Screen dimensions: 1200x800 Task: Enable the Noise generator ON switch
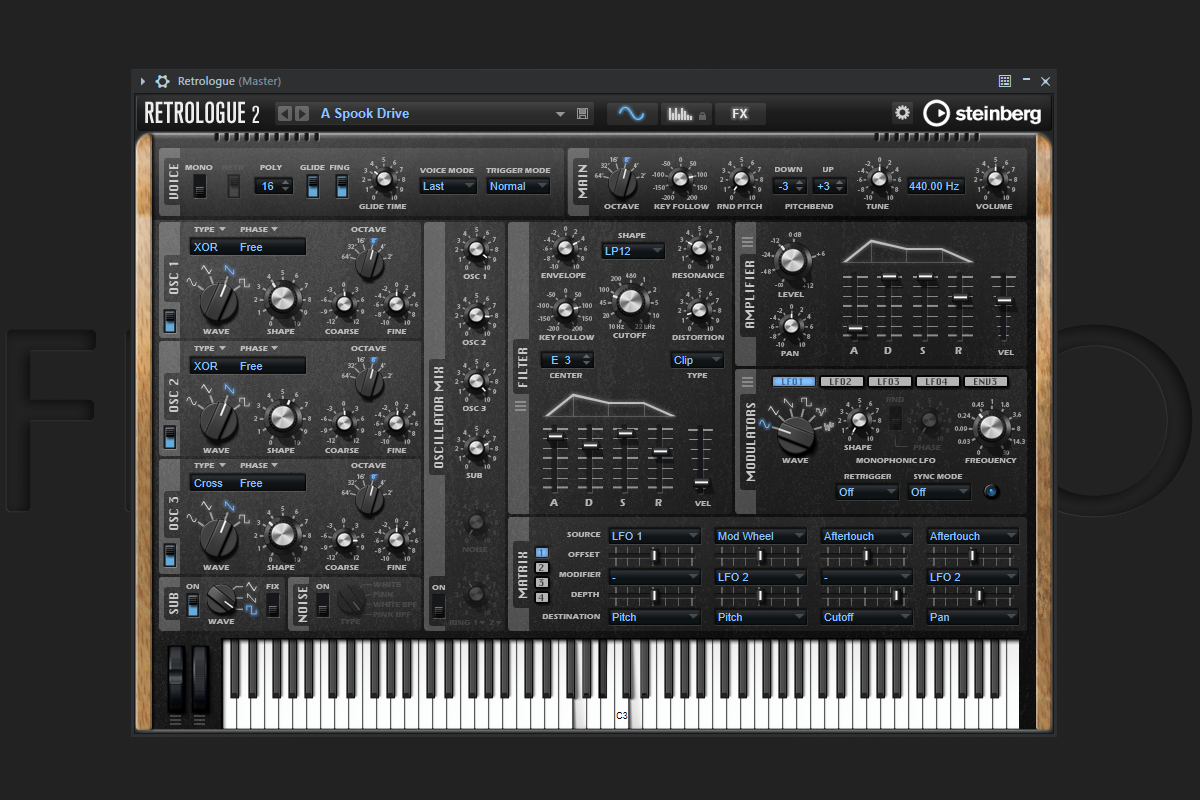coord(323,604)
